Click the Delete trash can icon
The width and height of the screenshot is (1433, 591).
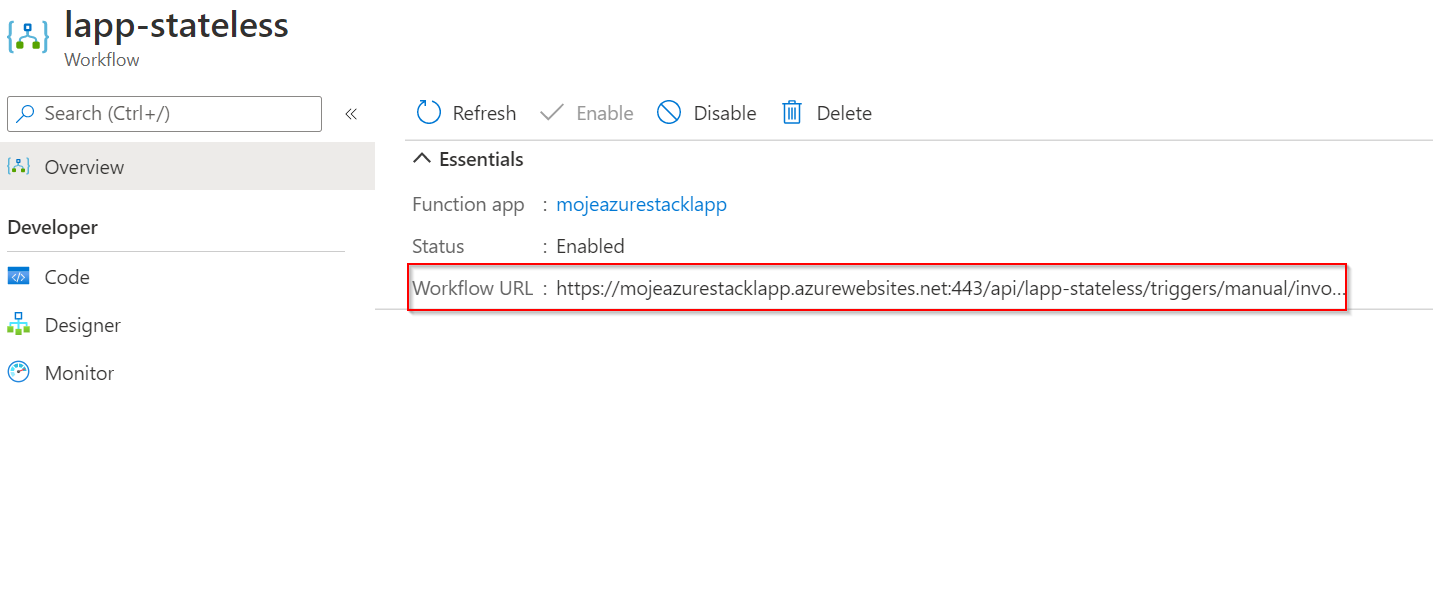click(x=792, y=113)
